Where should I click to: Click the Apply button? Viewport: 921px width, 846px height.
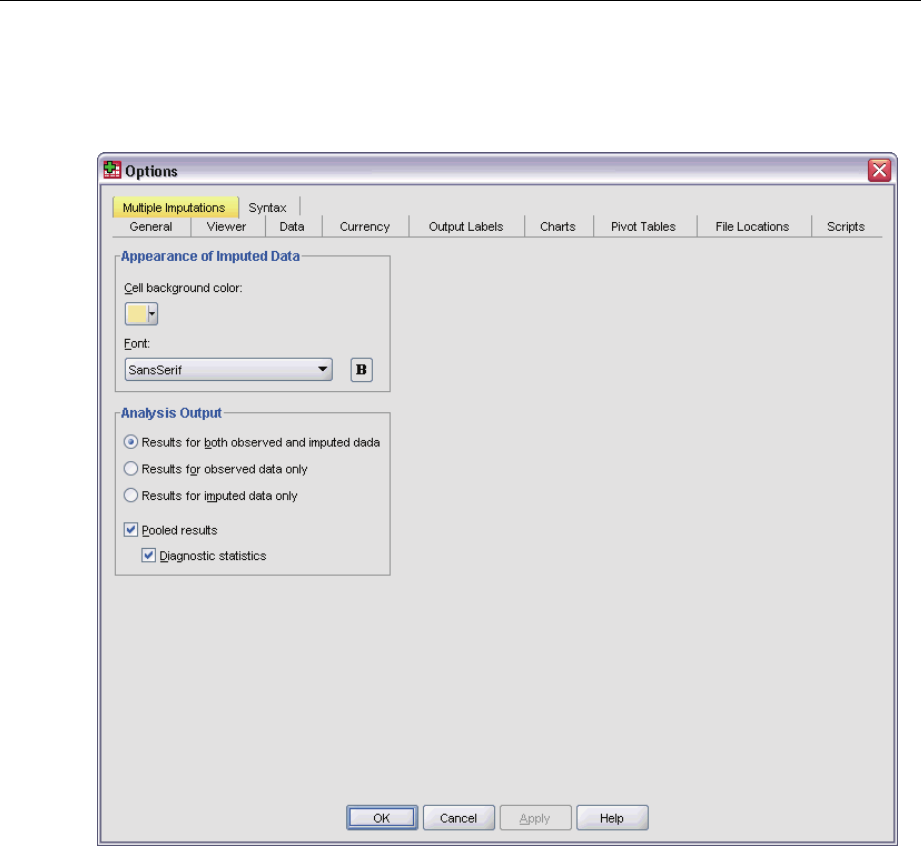click(x=535, y=818)
